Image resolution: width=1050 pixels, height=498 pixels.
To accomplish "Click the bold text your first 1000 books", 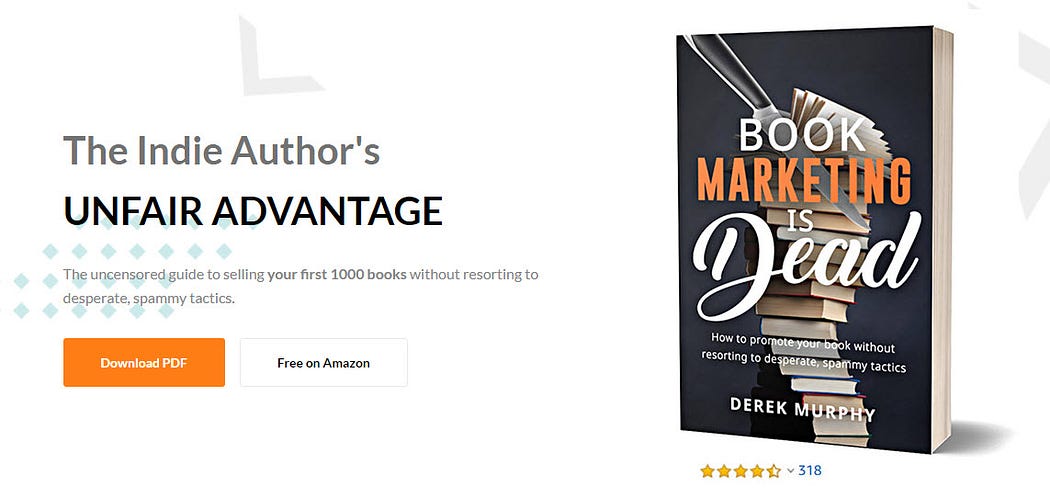I will [337, 274].
